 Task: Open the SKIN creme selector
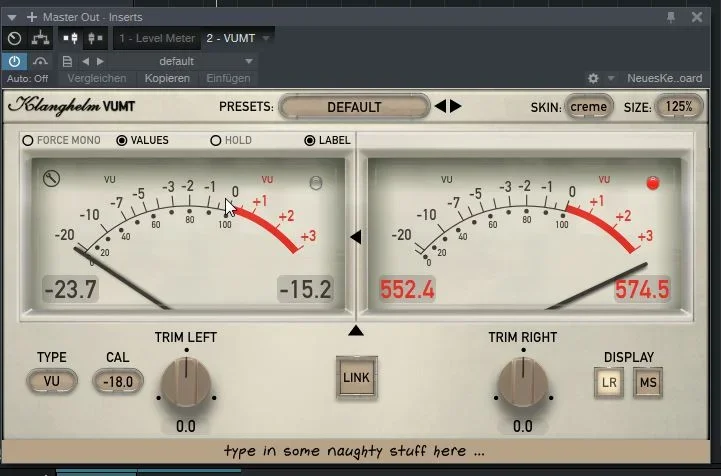tap(589, 107)
